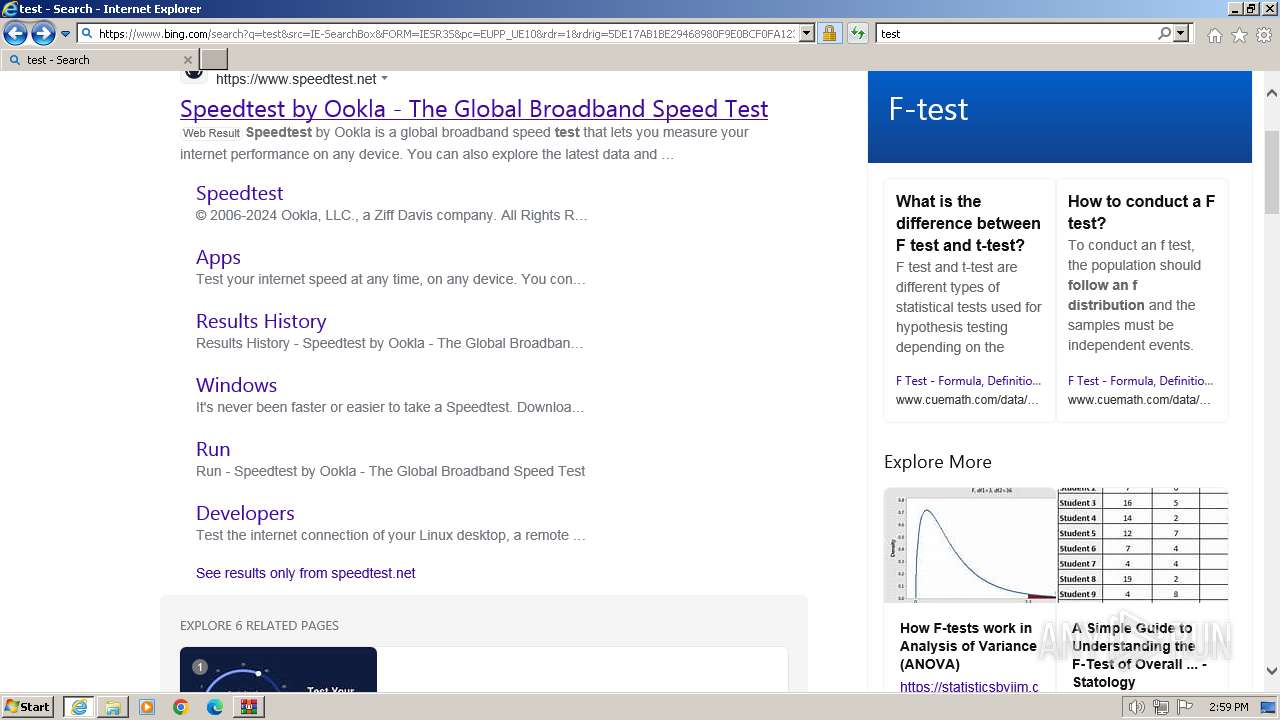
Task: Launch Microsoft Edge from taskbar
Action: pos(215,707)
